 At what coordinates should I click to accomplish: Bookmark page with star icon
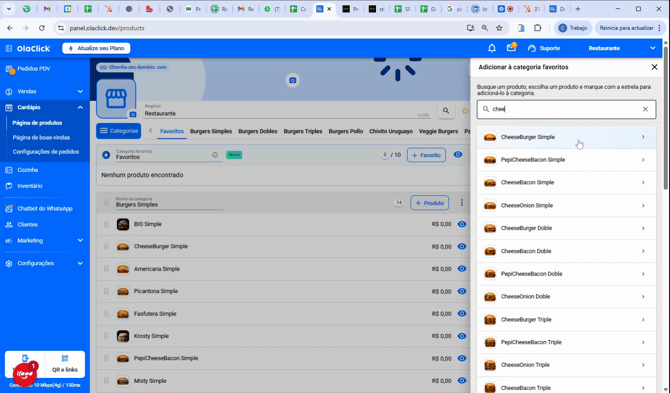tap(499, 28)
